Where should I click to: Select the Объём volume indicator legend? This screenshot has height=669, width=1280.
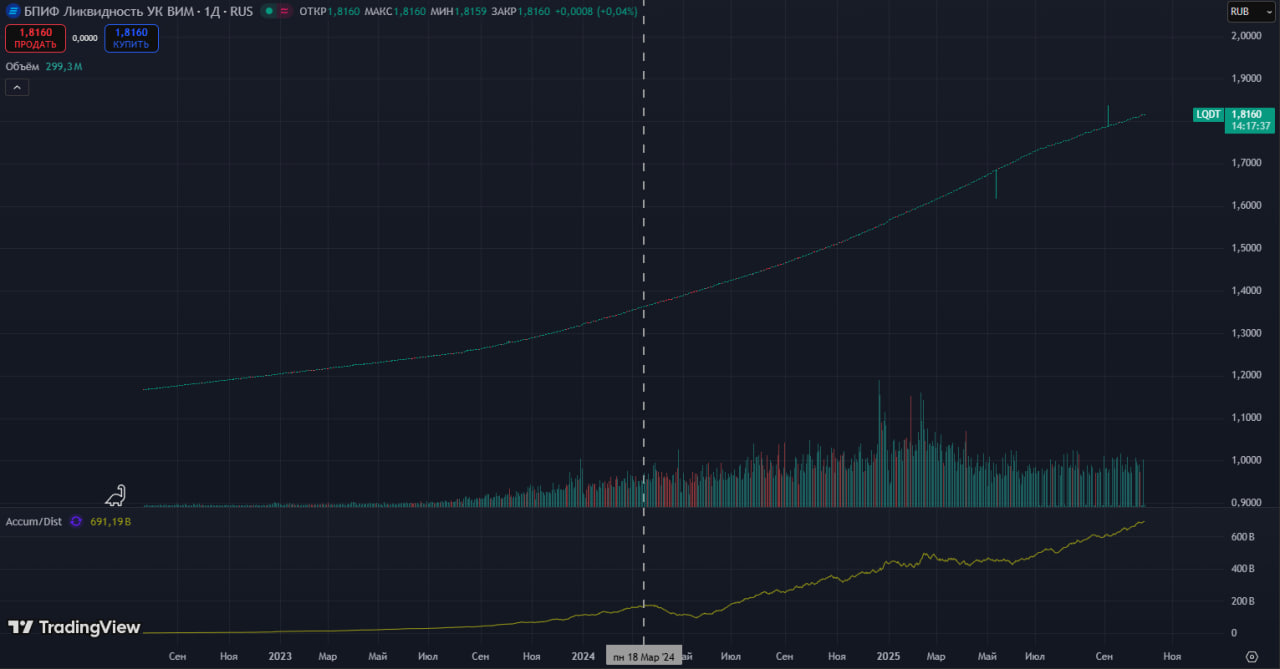click(23, 66)
